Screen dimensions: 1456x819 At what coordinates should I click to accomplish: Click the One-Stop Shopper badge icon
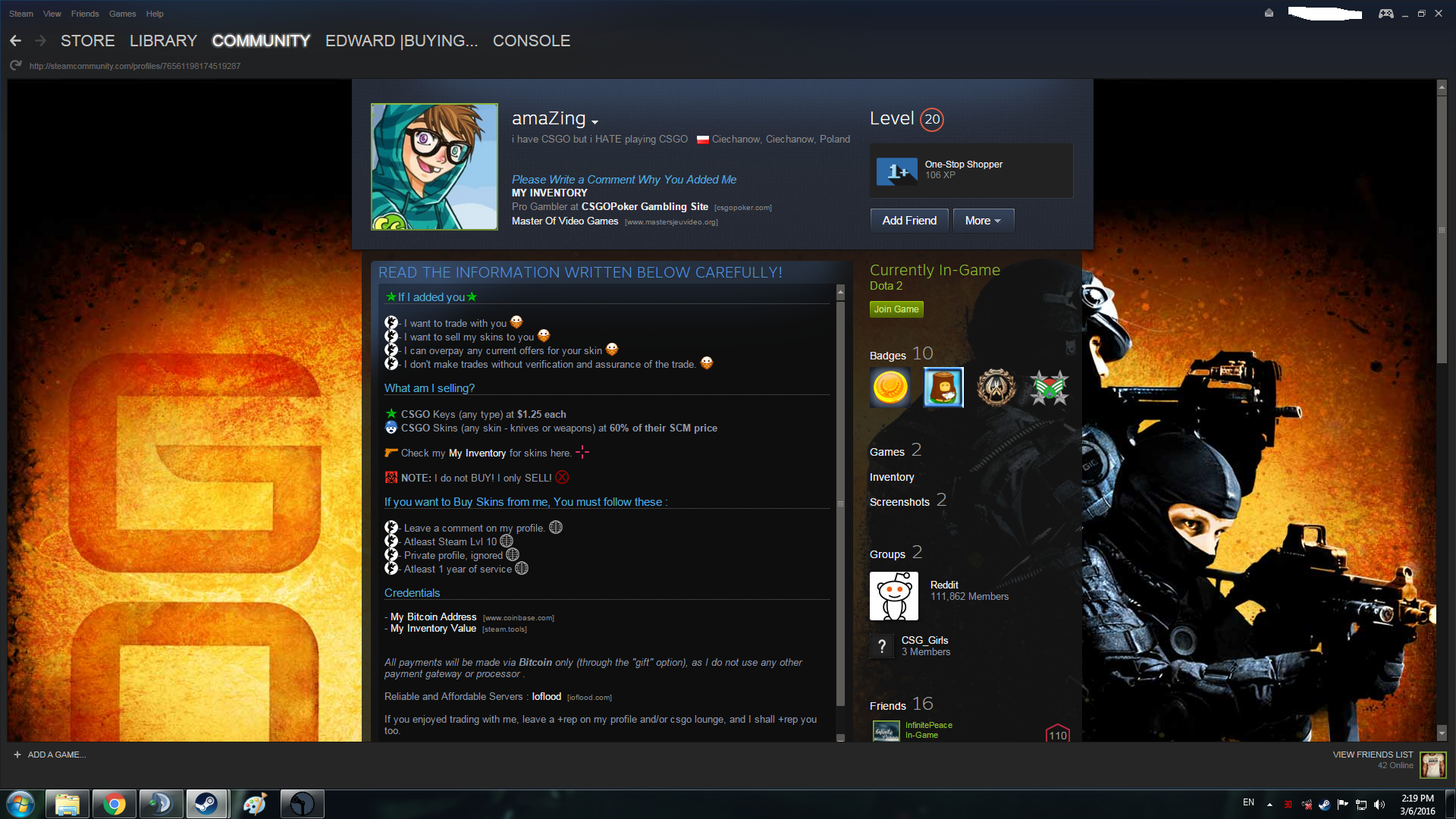pyautogui.click(x=896, y=171)
